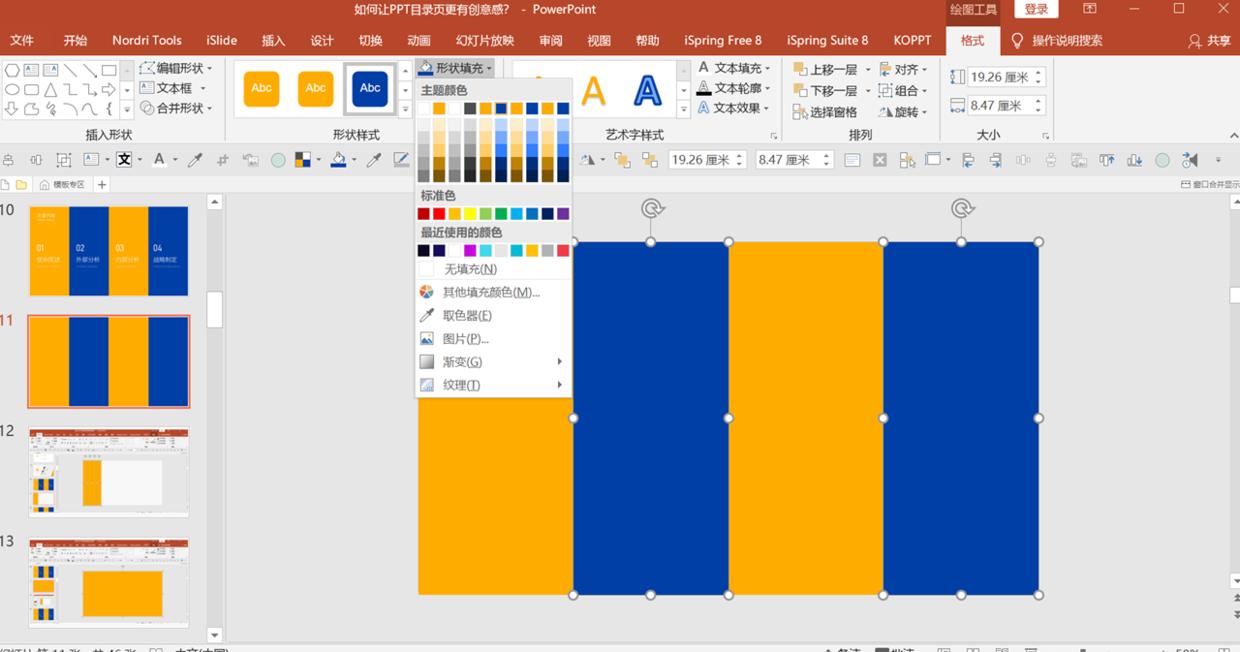This screenshot has height=652, width=1240.
Task: Select the blue outlined A WordArt style
Action: coord(648,91)
